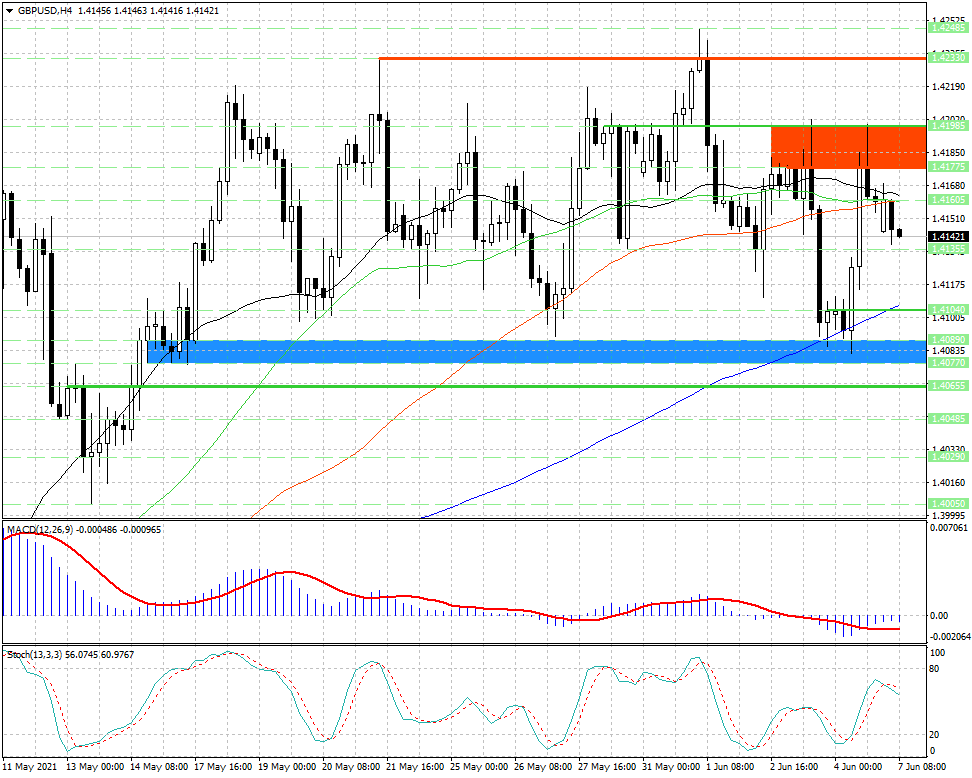Click the 1.40655 price level label
Screen dimensions: 972x778
tap(948, 386)
